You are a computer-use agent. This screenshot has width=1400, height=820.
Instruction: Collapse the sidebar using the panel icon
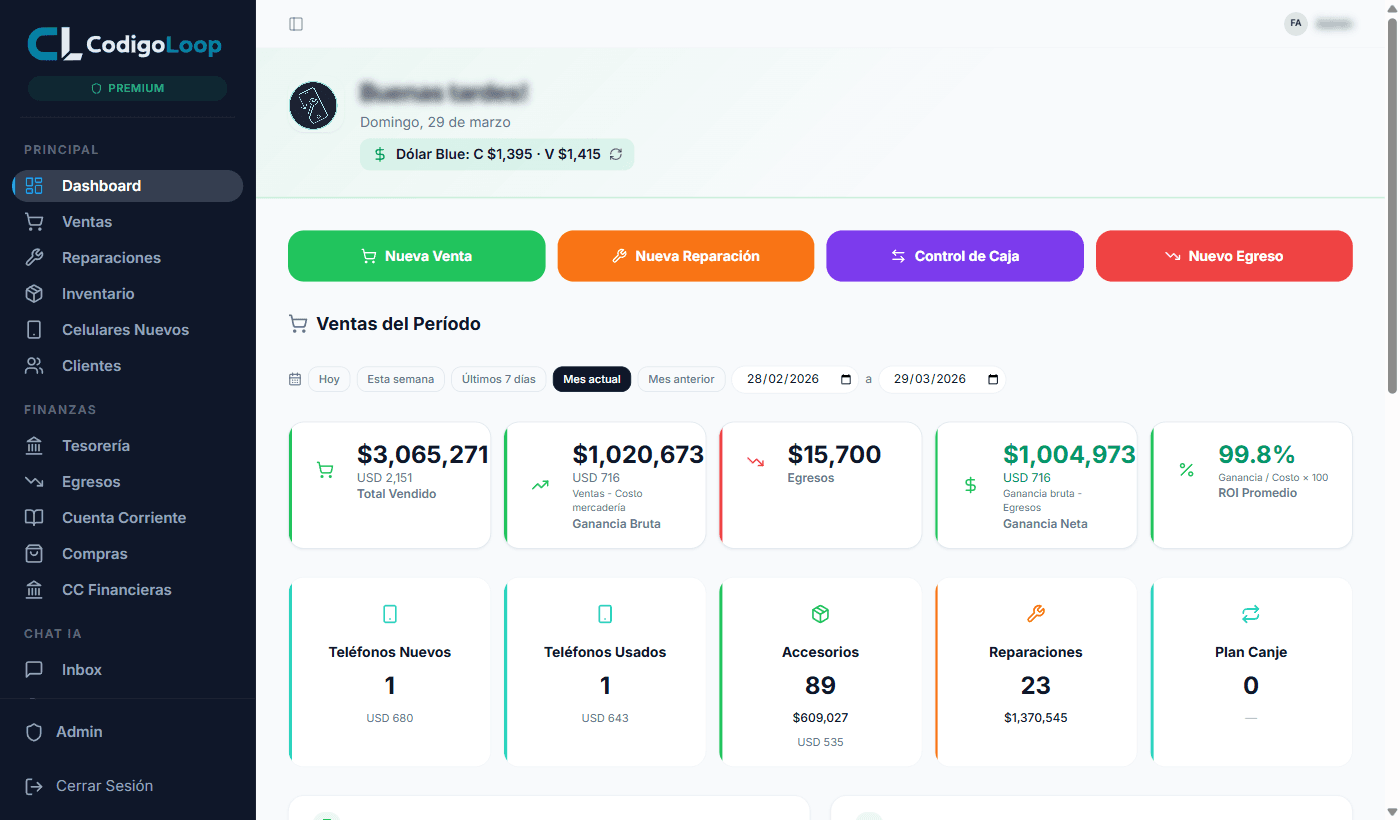296,23
